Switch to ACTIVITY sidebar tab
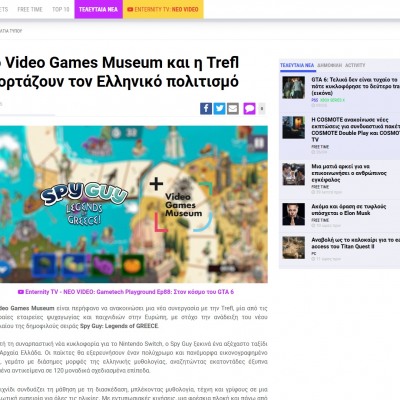 click(355, 65)
